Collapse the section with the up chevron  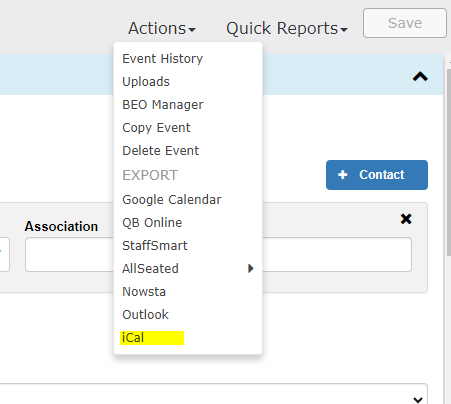point(420,77)
